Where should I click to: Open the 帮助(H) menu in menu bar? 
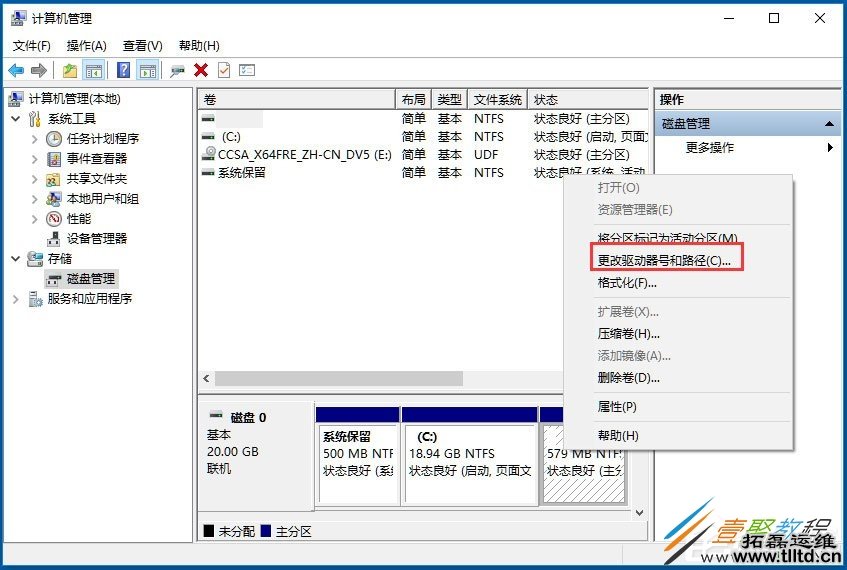(x=199, y=46)
